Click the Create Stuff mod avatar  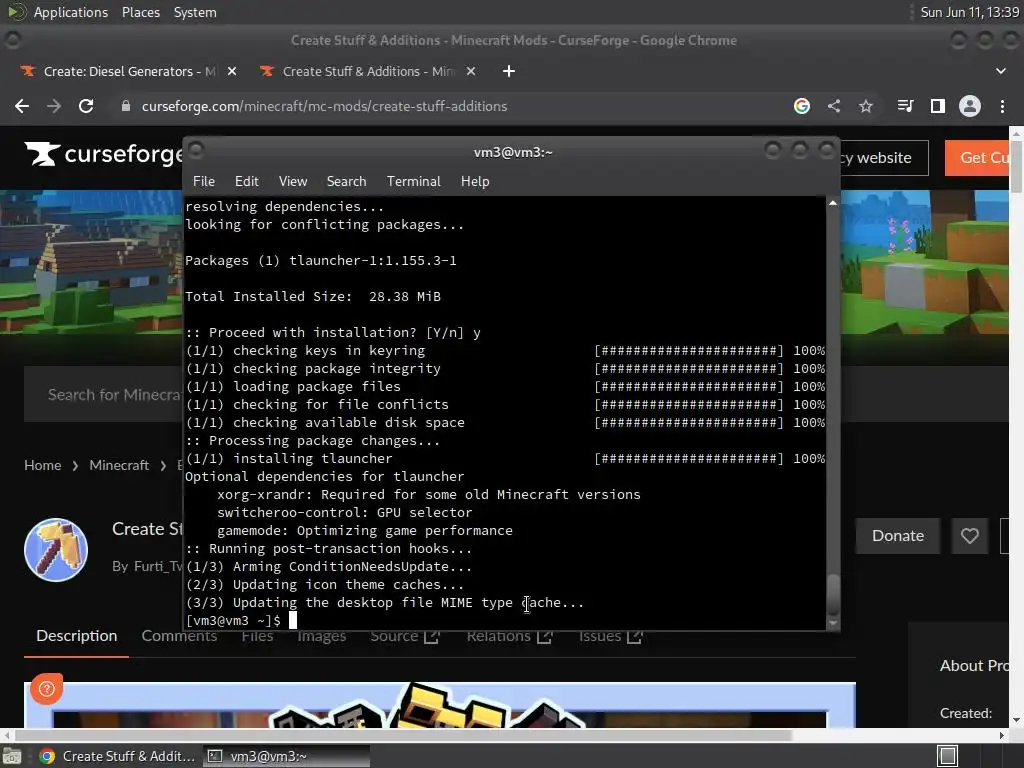(56, 550)
